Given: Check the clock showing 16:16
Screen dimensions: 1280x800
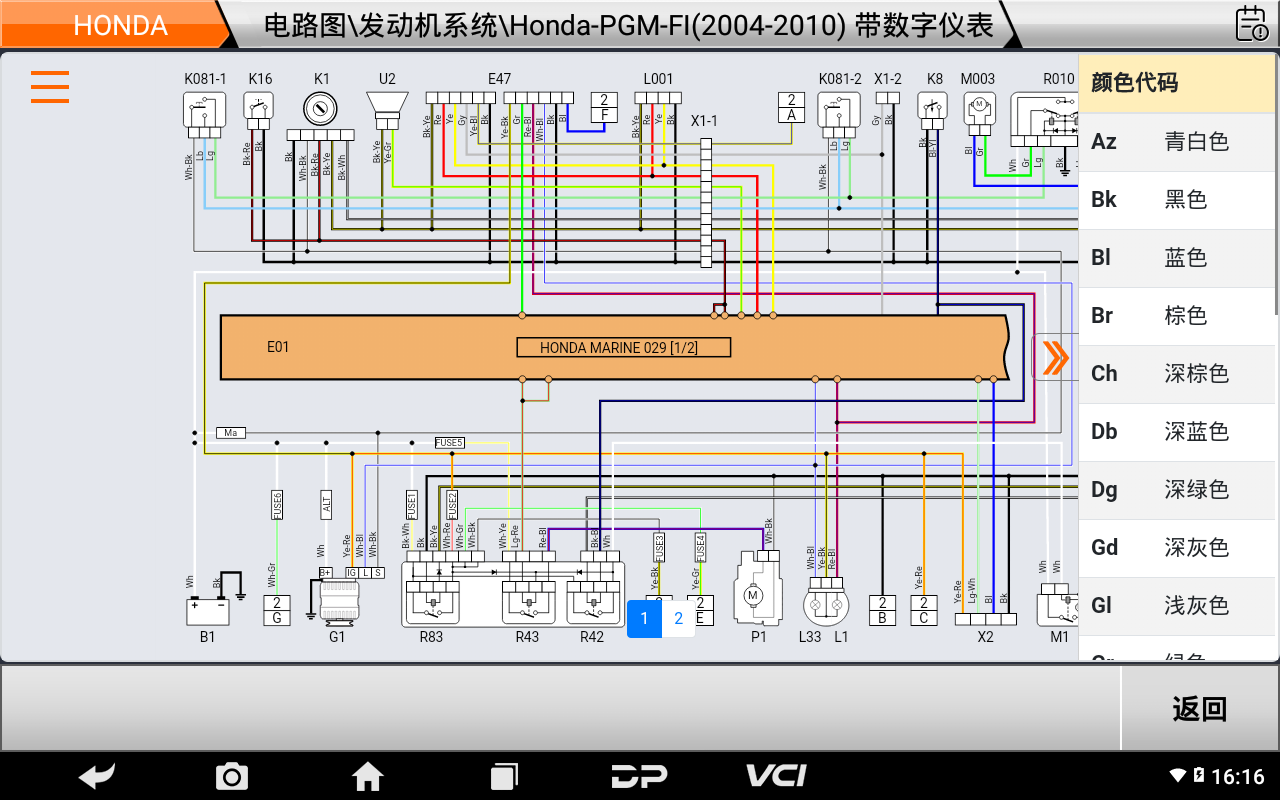Looking at the screenshot, I should click(1238, 776).
